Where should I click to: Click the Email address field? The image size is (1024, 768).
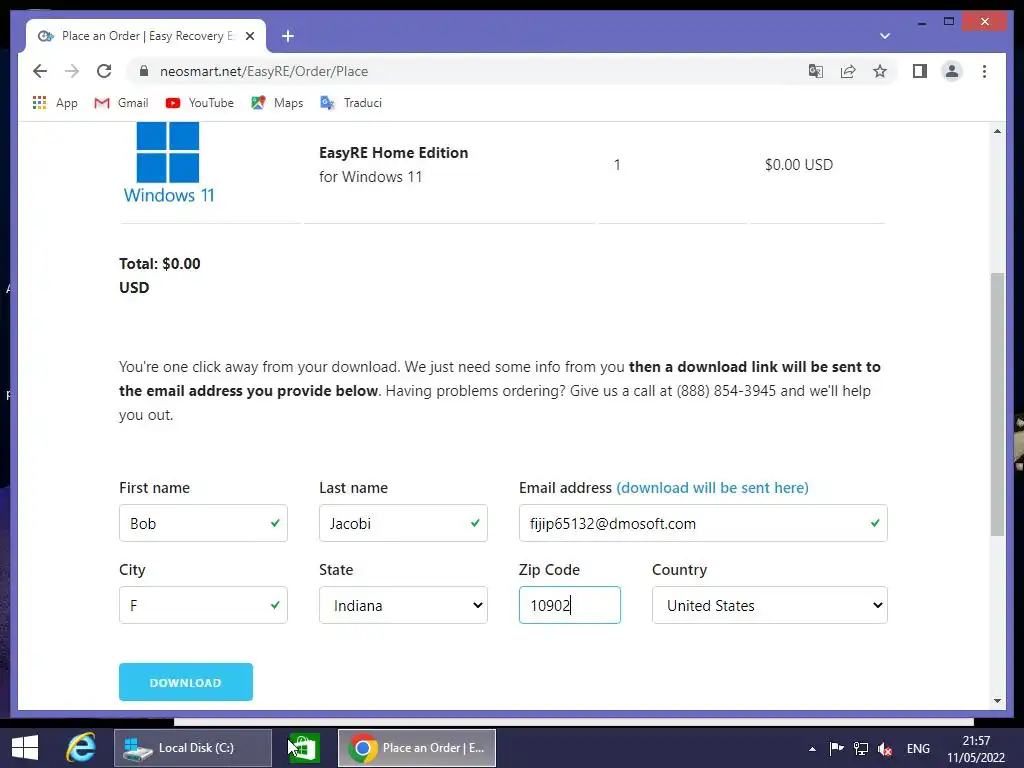(703, 523)
